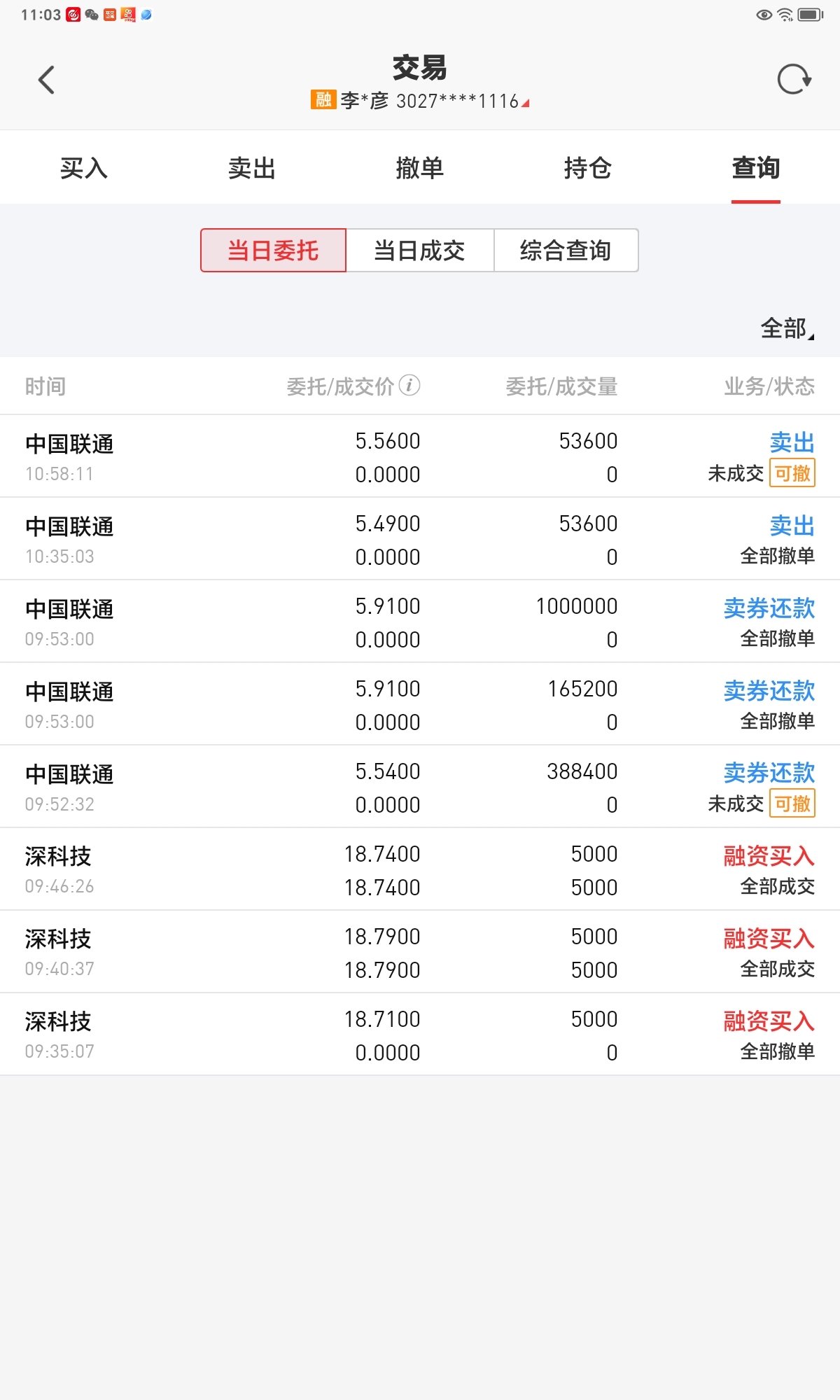840x1400 pixels.
Task: Open the 深科技 09:46:26 order row
Action: tap(420, 869)
